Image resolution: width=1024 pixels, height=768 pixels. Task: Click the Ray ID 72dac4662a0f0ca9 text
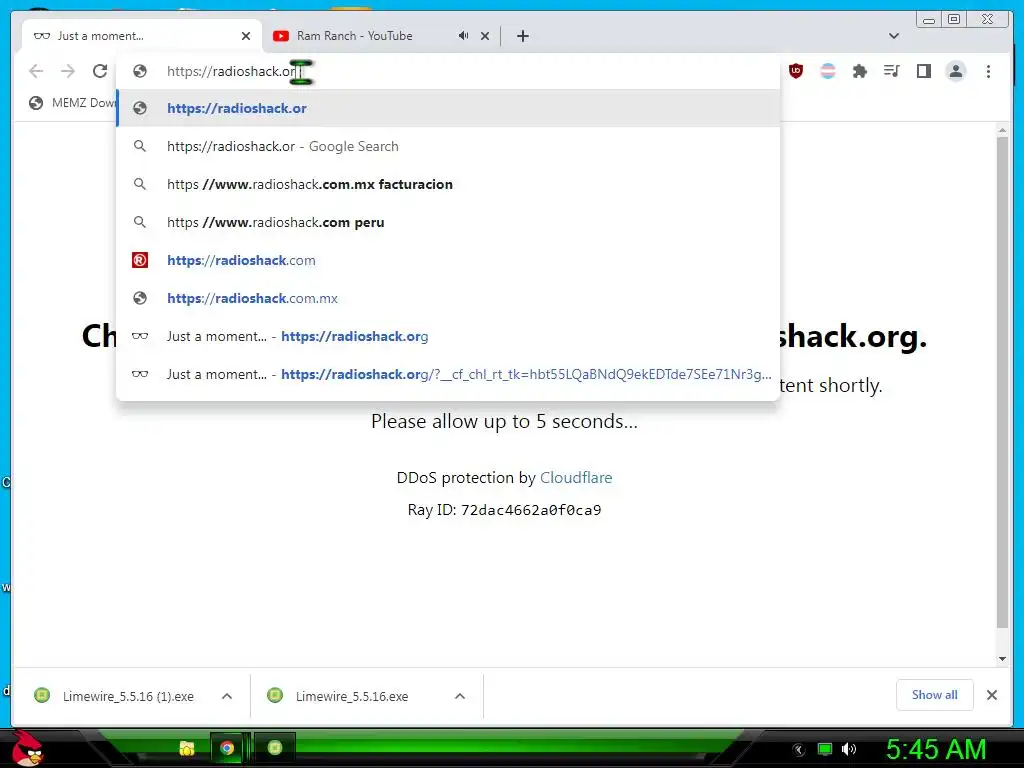point(504,509)
